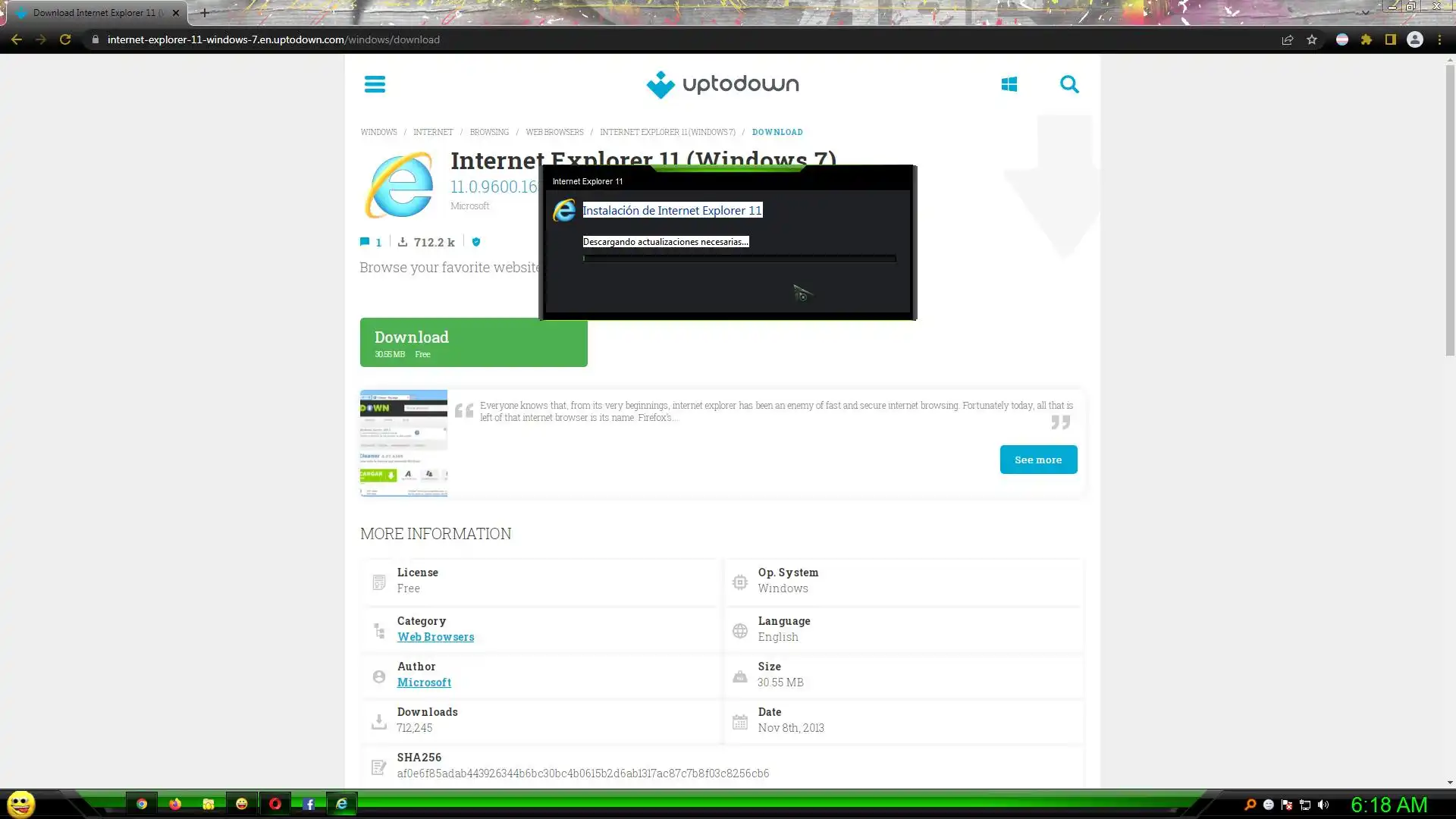Click the Internet Explorer taskbar icon
This screenshot has height=819, width=1456.
pyautogui.click(x=342, y=804)
